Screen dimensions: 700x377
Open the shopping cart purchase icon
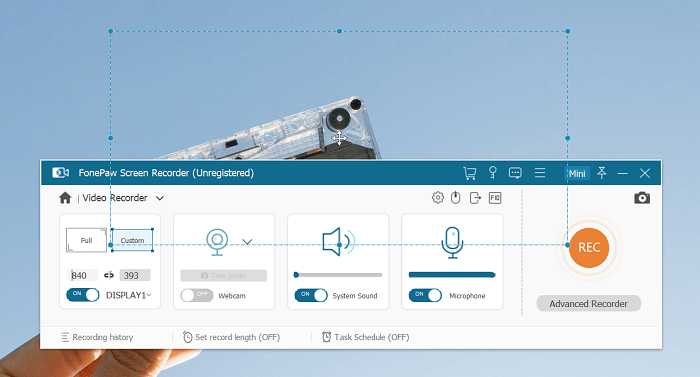point(470,173)
